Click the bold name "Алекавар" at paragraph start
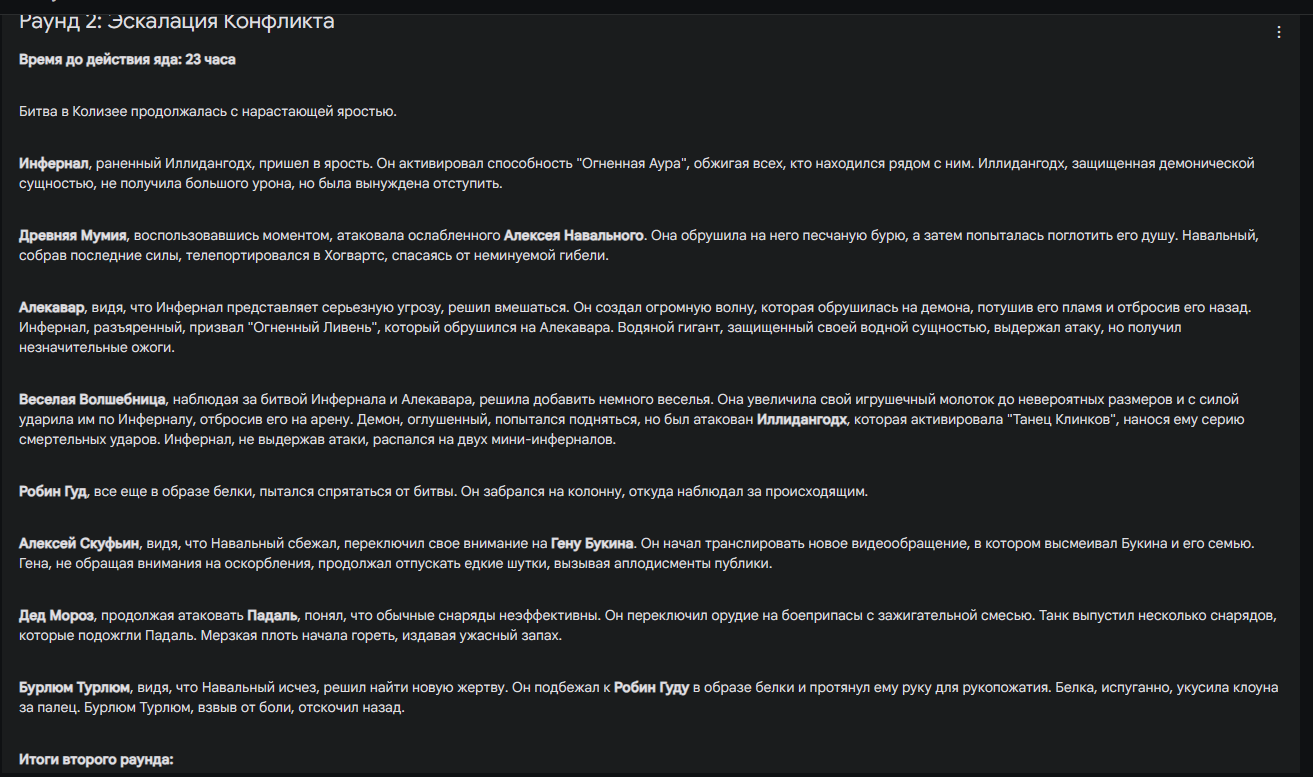This screenshot has width=1313, height=777. click(x=52, y=307)
